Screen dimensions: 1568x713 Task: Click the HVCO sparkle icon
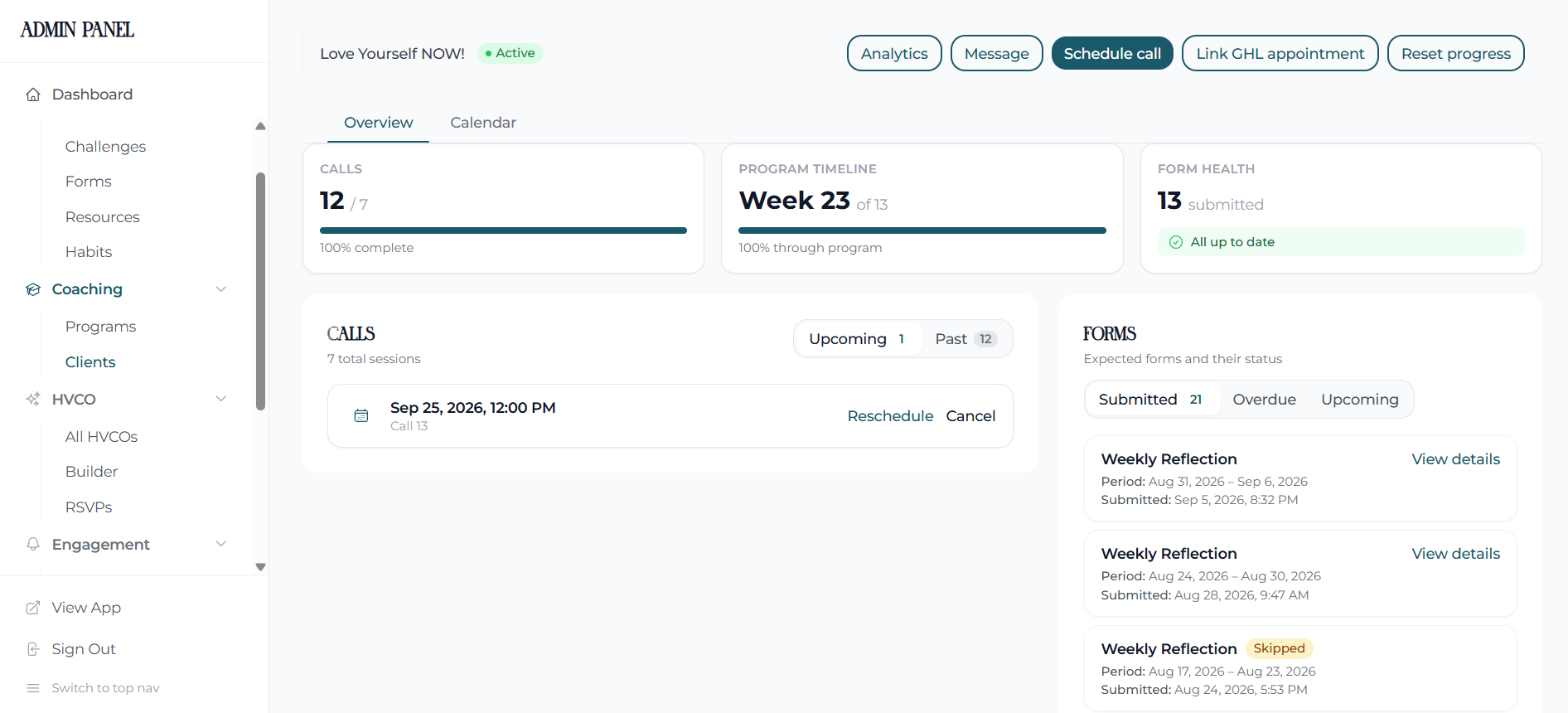[x=33, y=399]
